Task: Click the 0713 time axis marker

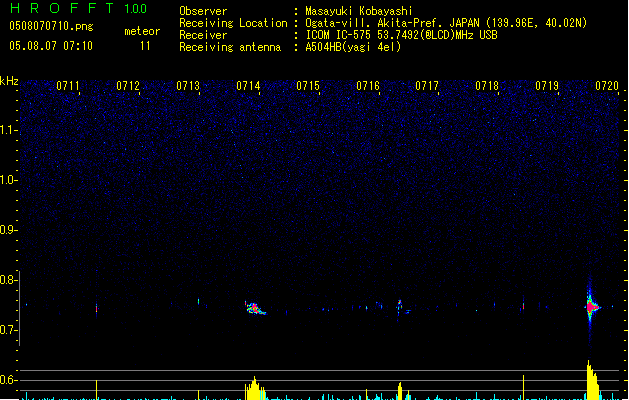Action: coord(188,86)
